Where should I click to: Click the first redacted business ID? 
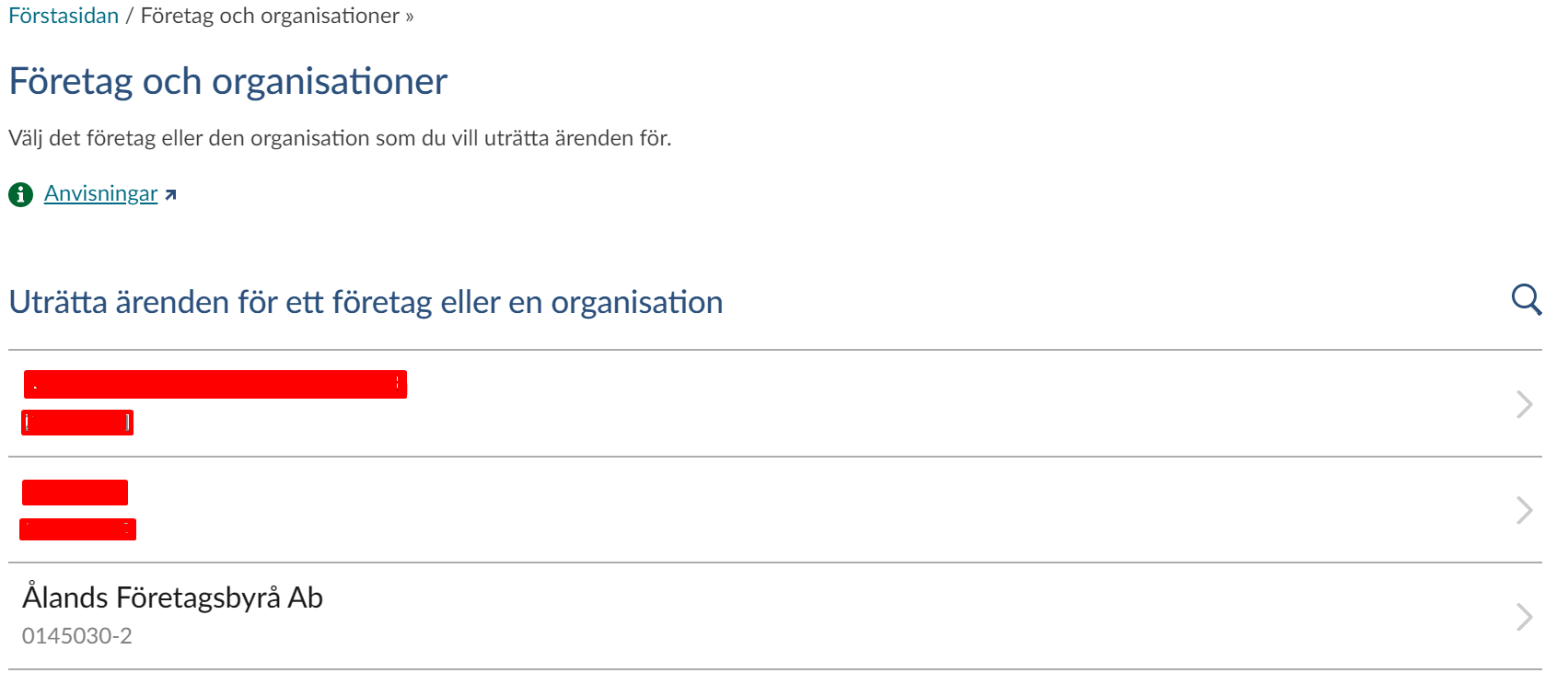[77, 423]
